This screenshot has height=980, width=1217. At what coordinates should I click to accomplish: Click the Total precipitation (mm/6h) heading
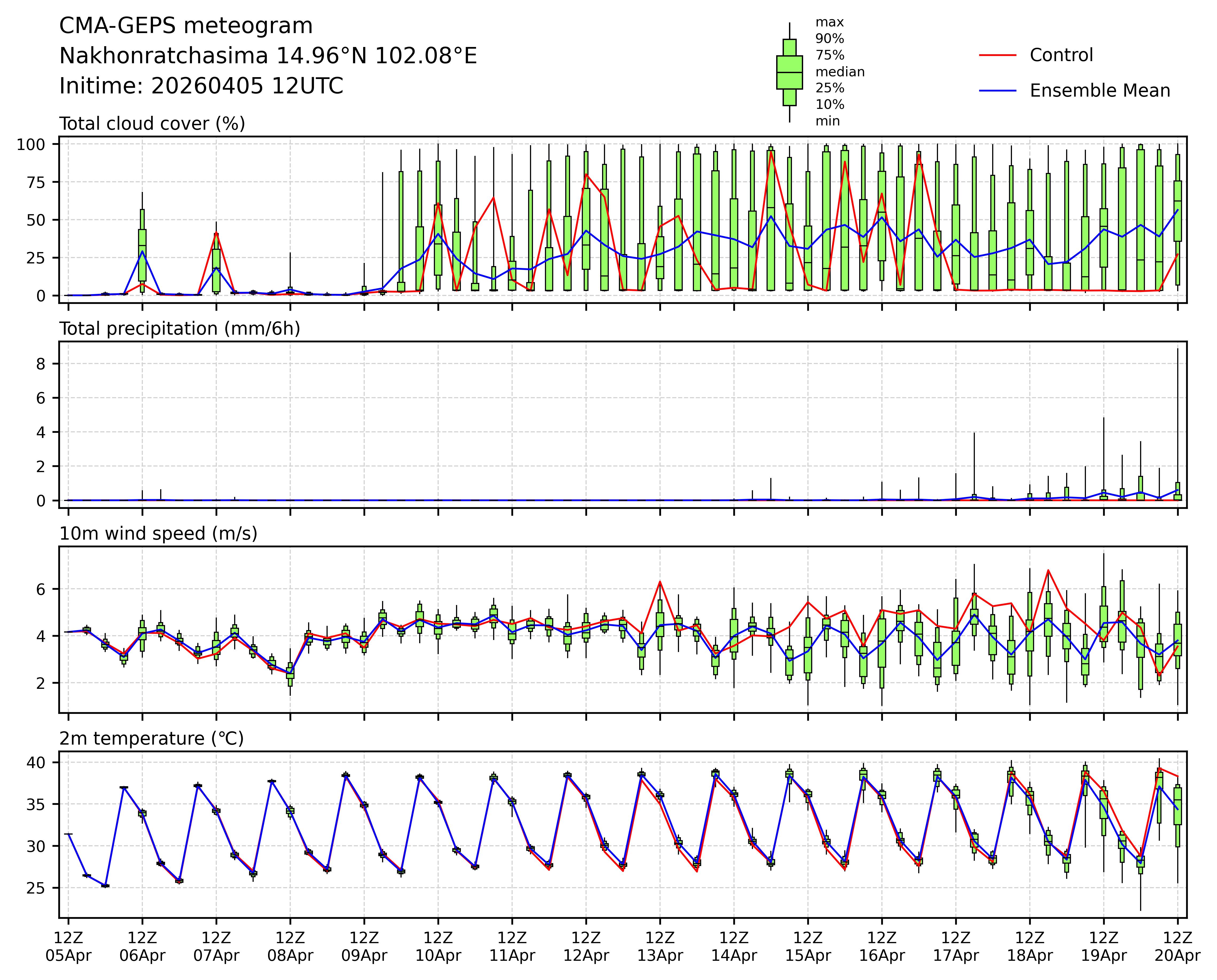pyautogui.click(x=180, y=329)
